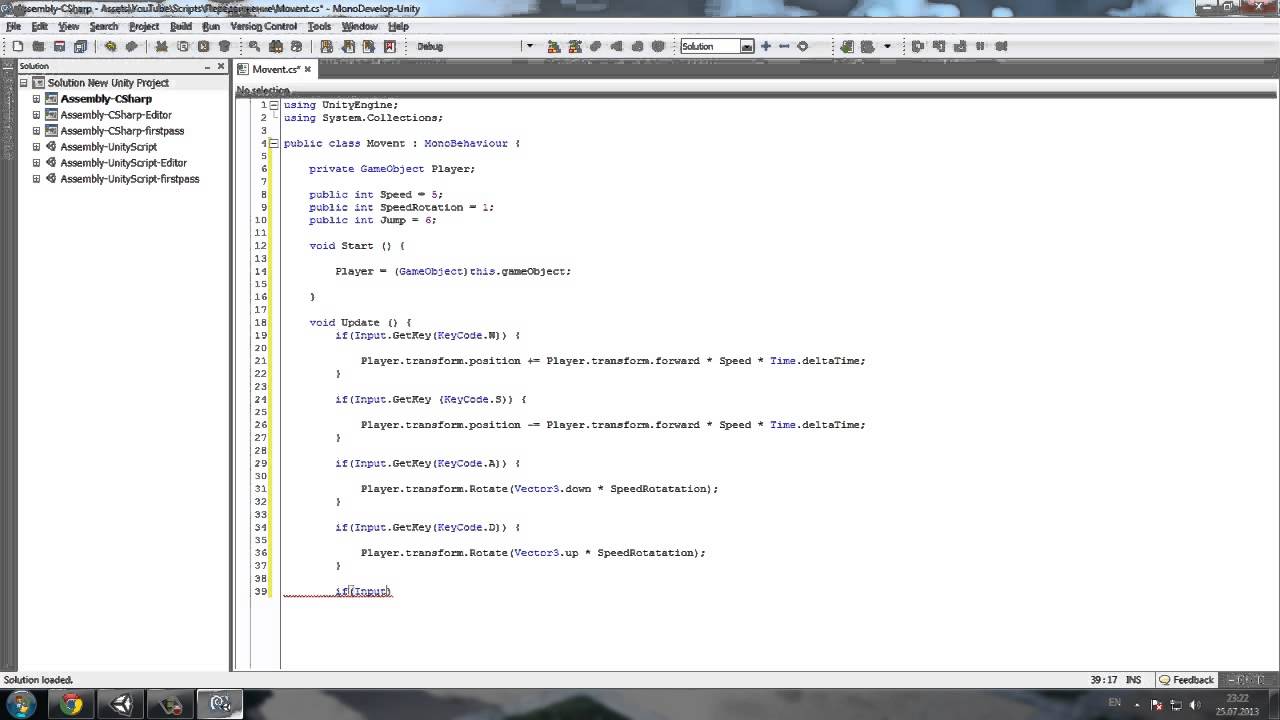Expand the Assembly-CSharp-Editor node

(37, 115)
